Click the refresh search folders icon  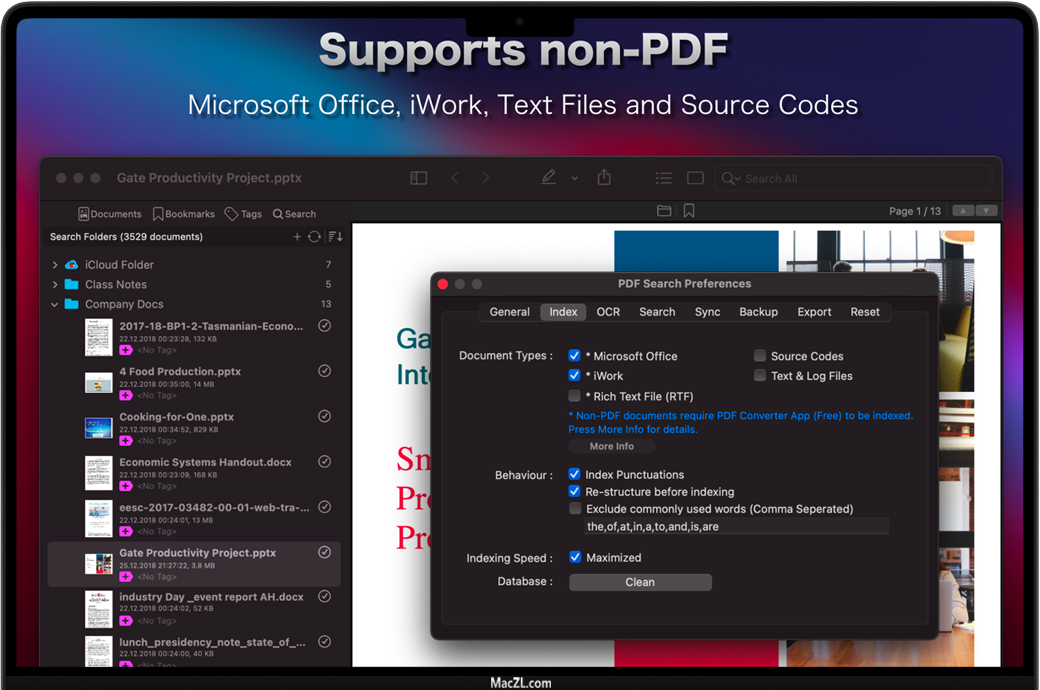click(314, 237)
